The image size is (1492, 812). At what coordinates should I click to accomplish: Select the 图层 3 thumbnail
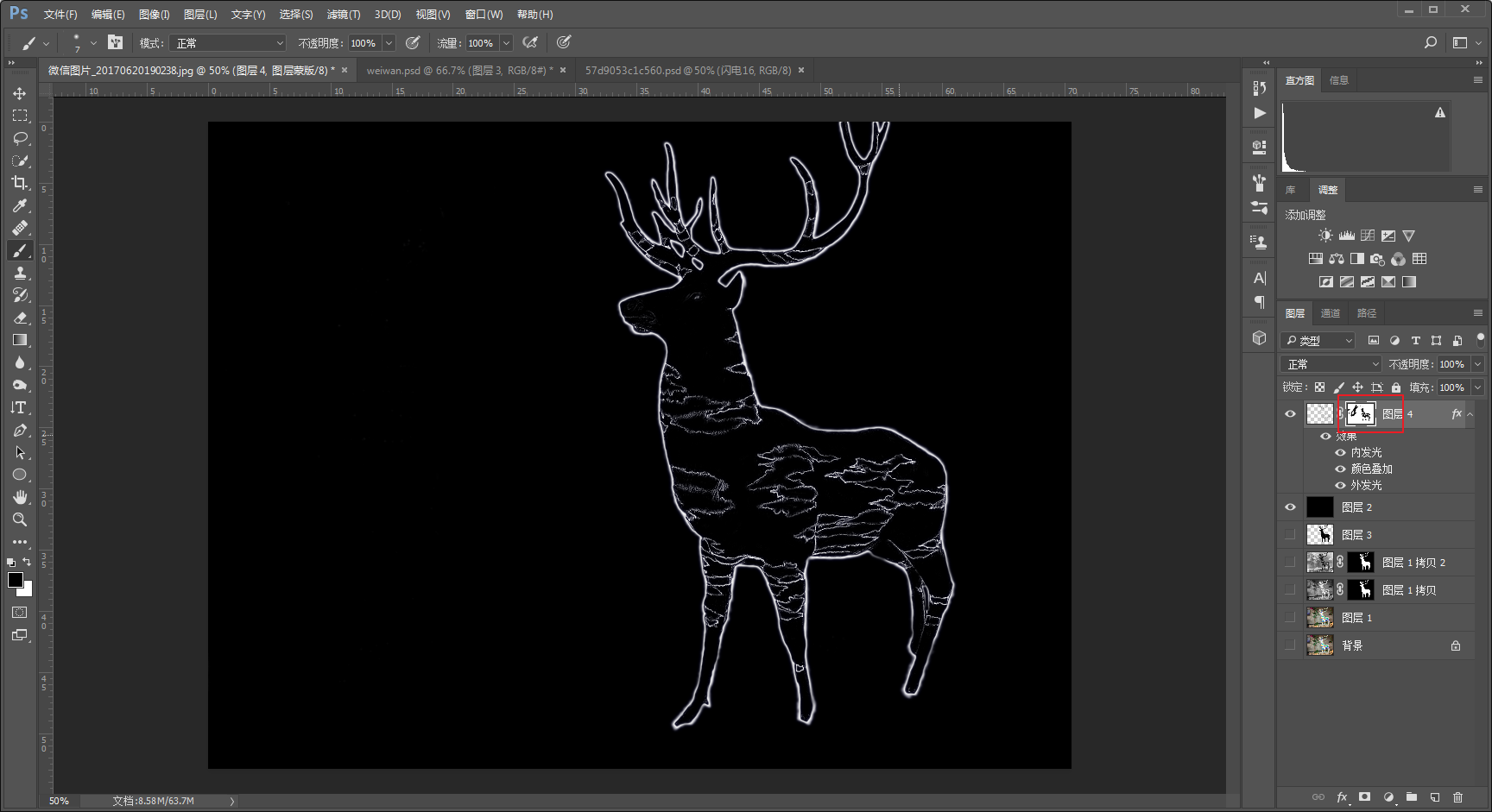click(x=1320, y=535)
